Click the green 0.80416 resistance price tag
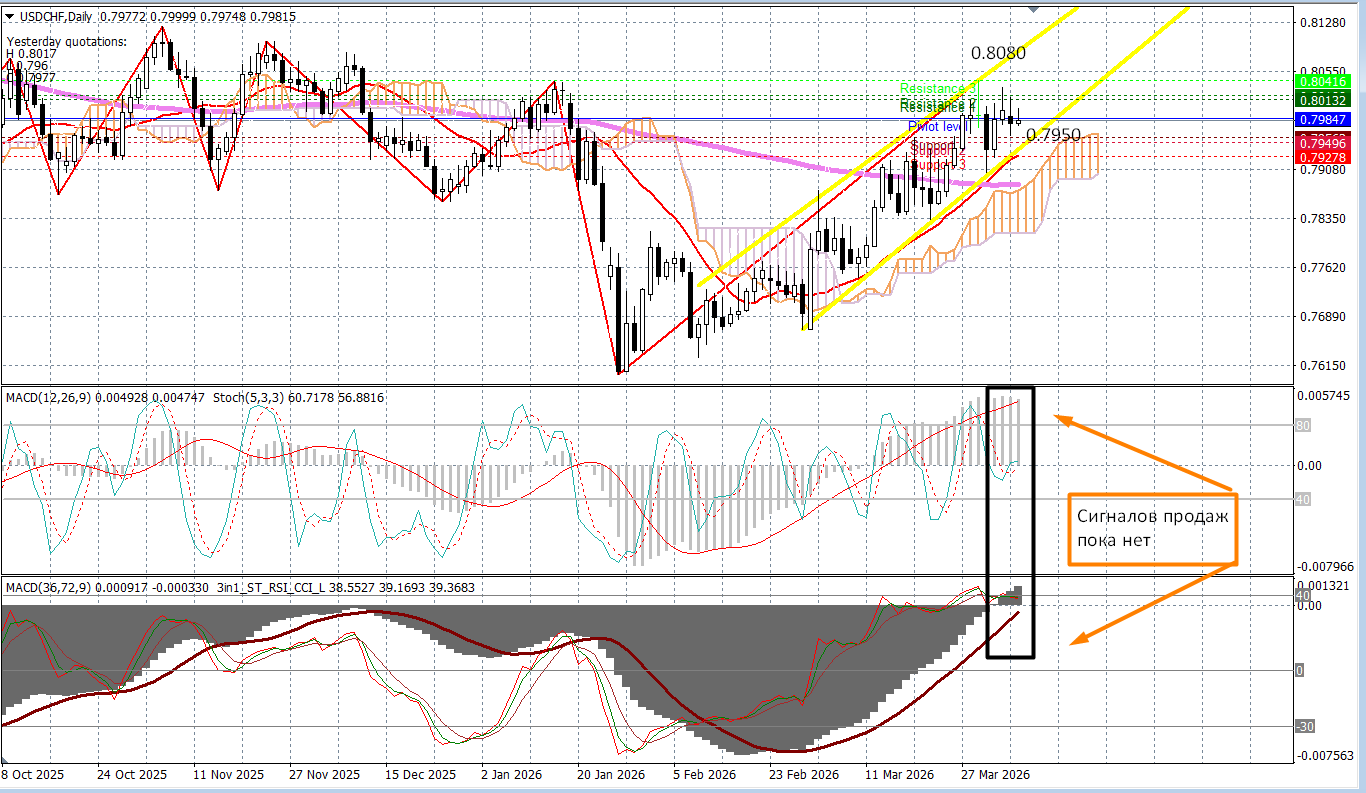 [x=1325, y=82]
